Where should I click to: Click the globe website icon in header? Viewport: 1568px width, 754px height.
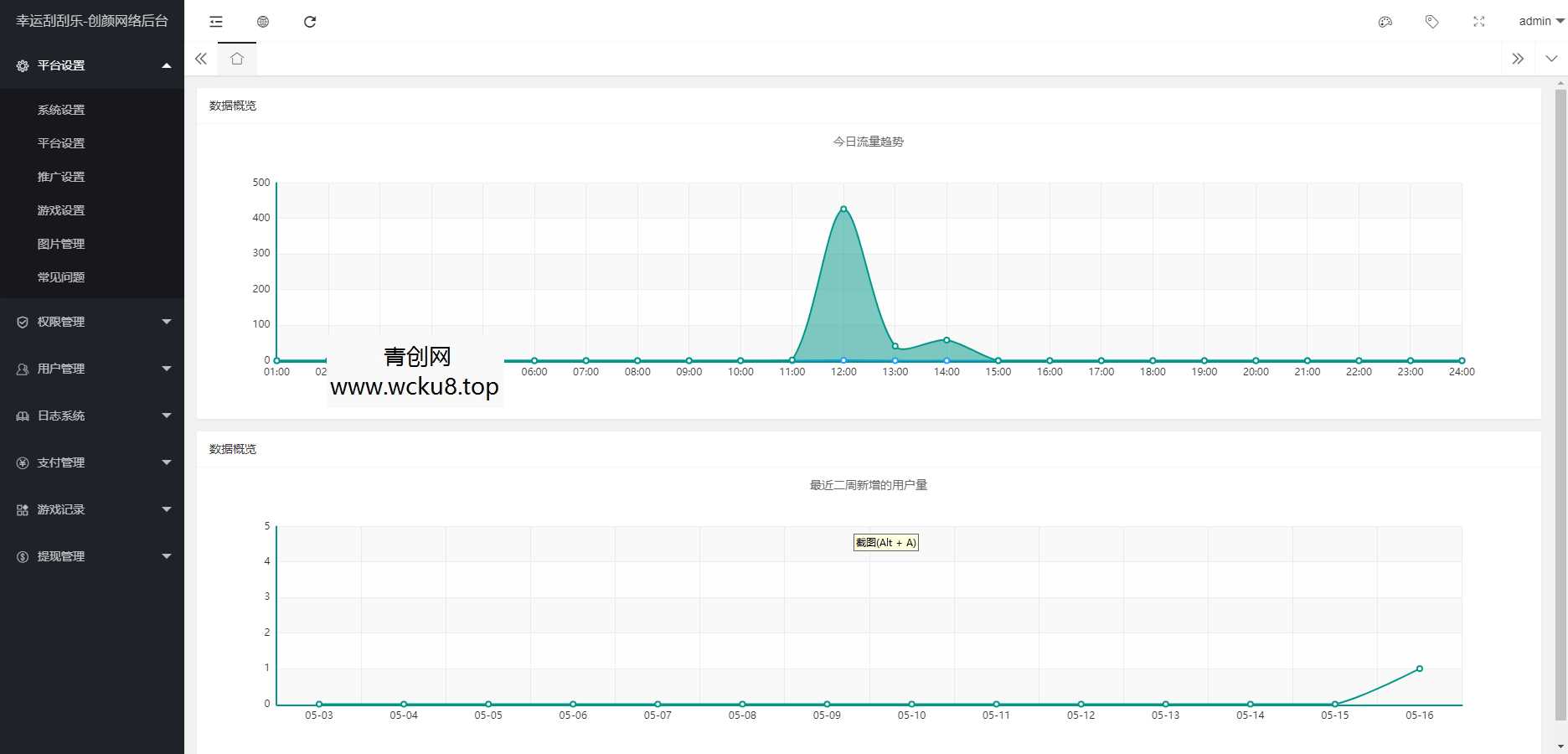pos(263,22)
